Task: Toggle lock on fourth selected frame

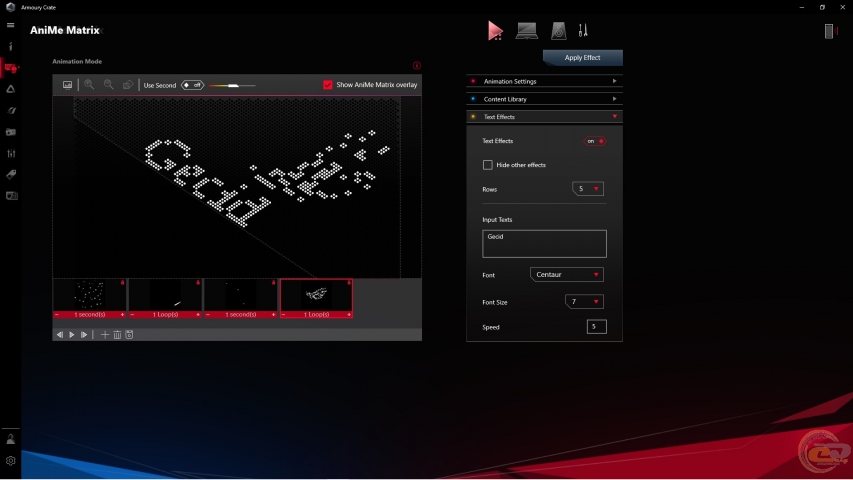Action: point(349,282)
